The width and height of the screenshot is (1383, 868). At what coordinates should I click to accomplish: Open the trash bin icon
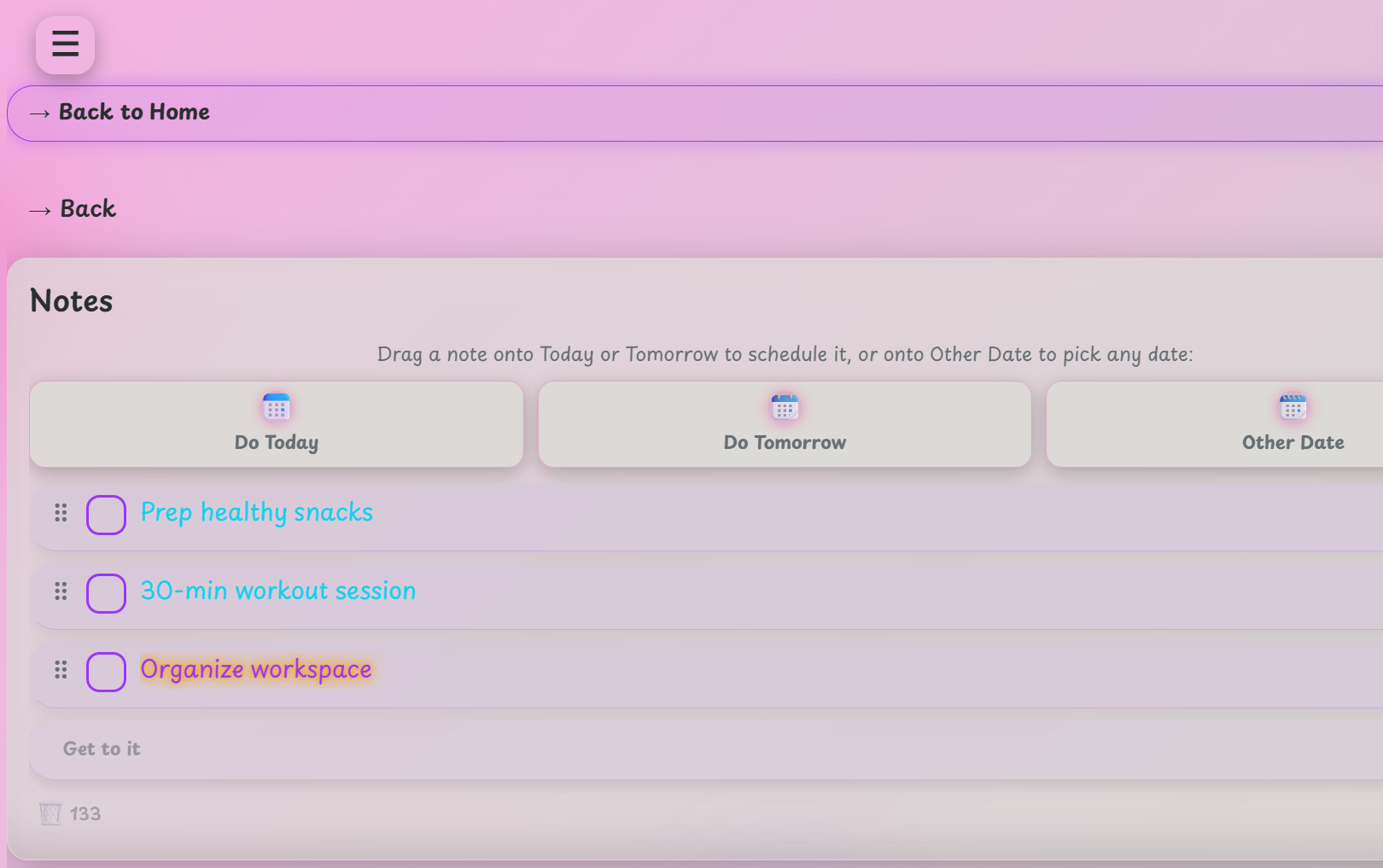(x=50, y=813)
